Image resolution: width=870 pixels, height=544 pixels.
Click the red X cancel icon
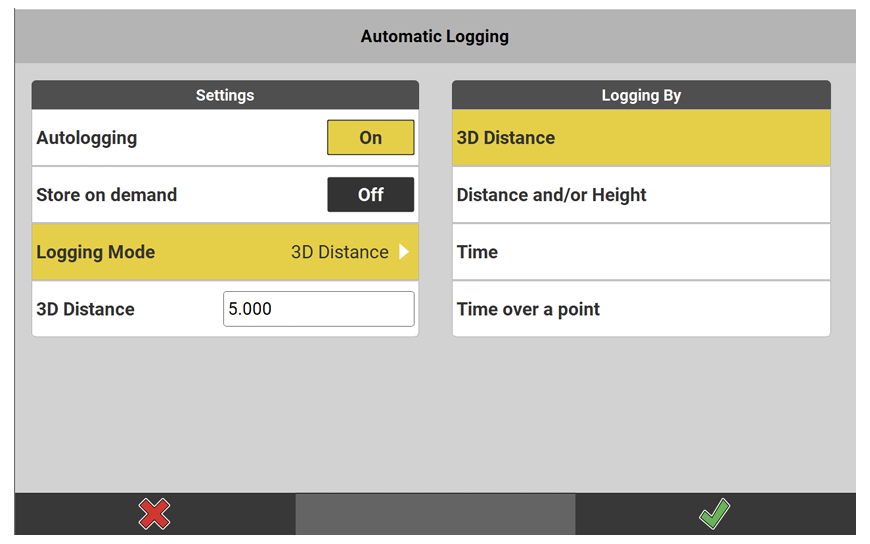pos(154,515)
